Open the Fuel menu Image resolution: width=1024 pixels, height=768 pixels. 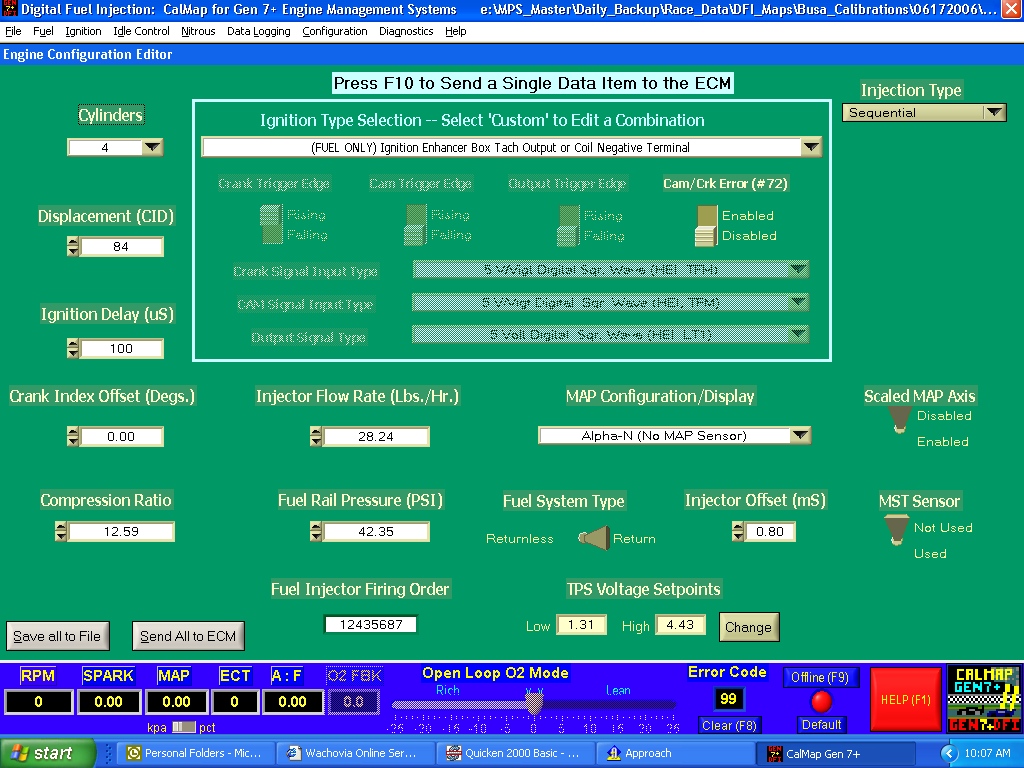pos(43,31)
